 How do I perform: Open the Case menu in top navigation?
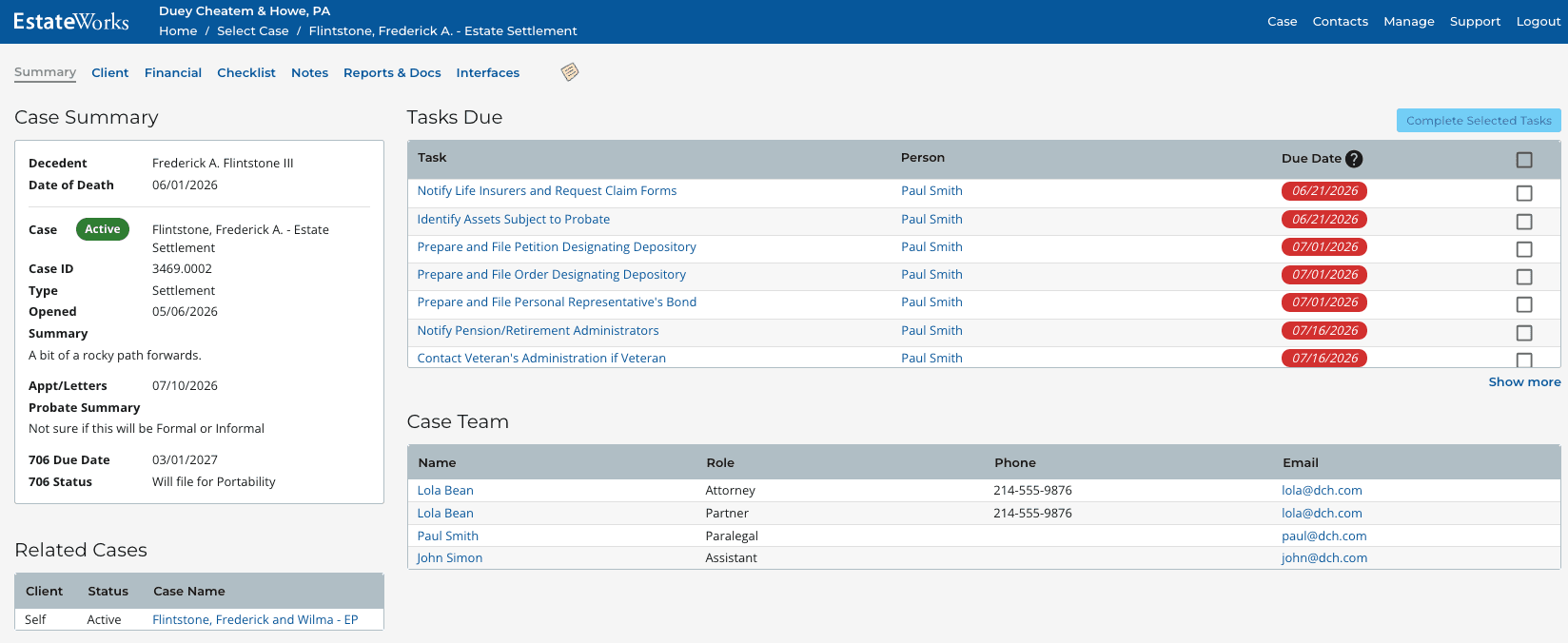(1282, 21)
